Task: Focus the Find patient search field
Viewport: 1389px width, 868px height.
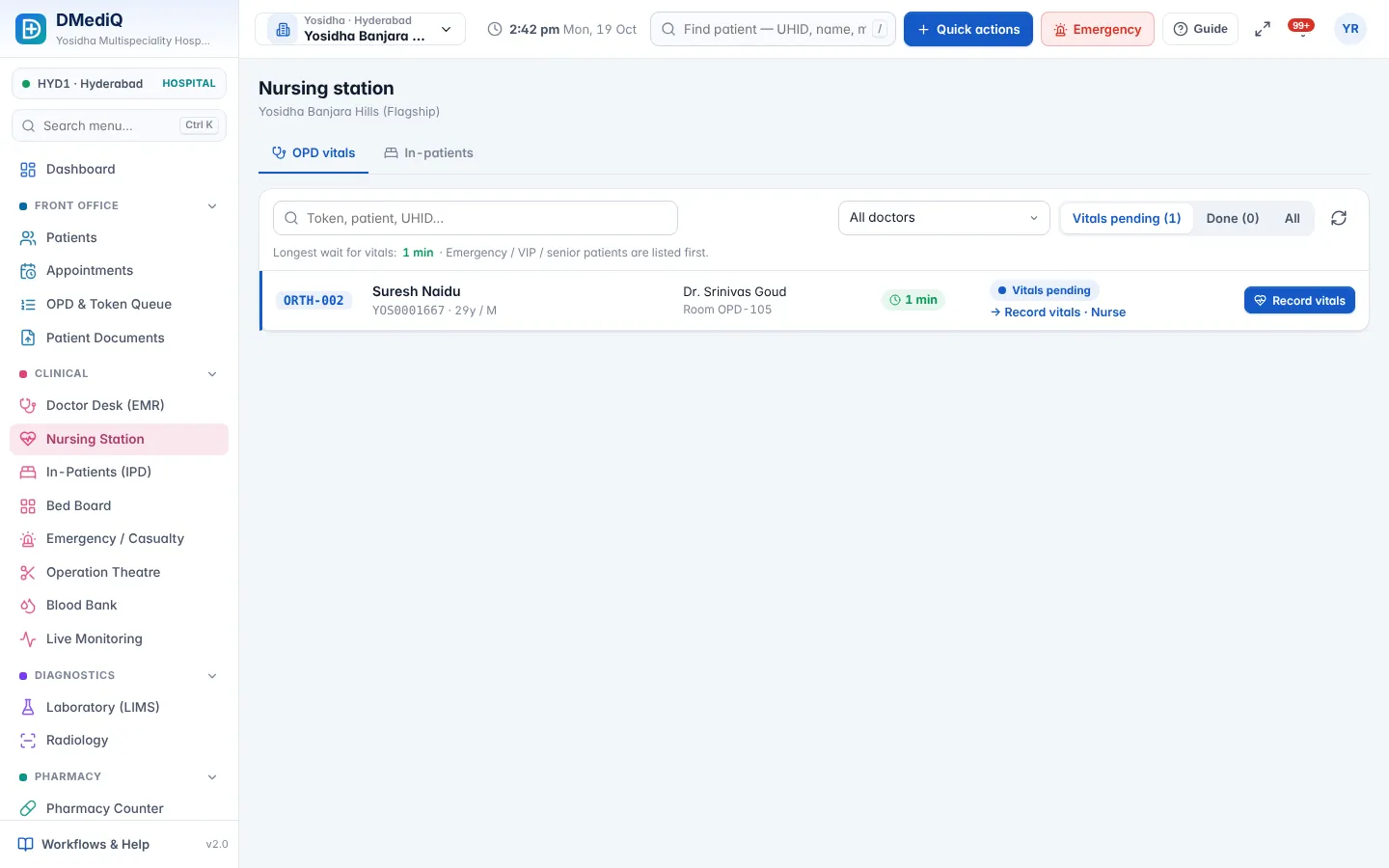Action: point(773,29)
